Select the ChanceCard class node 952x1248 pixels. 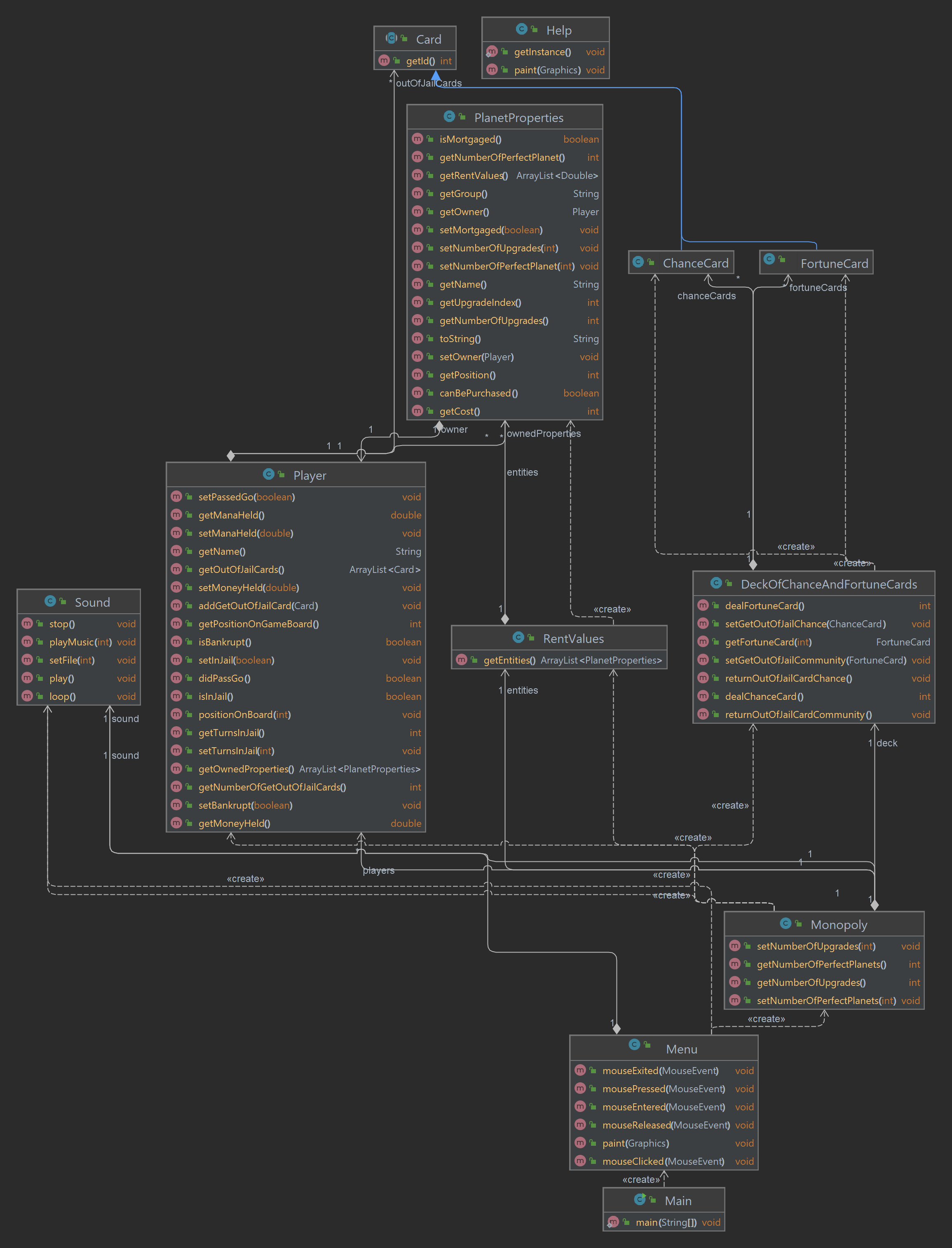click(695, 263)
